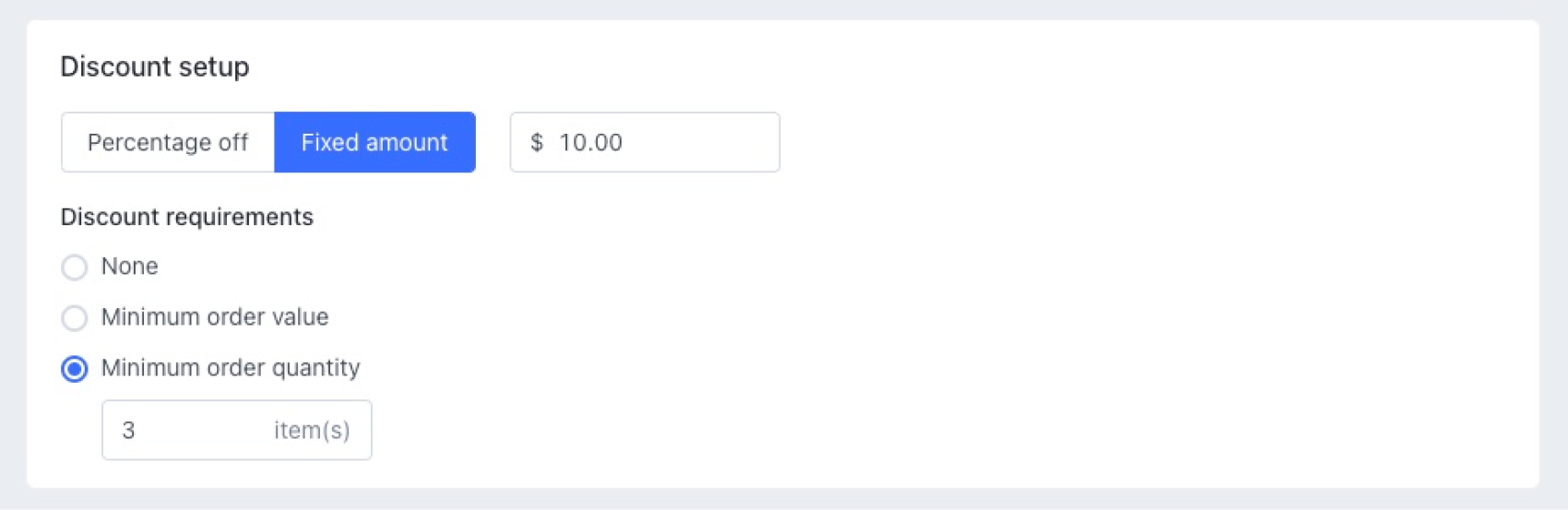Select the Minimum order value radio button
1568x510 pixels.
(x=75, y=318)
